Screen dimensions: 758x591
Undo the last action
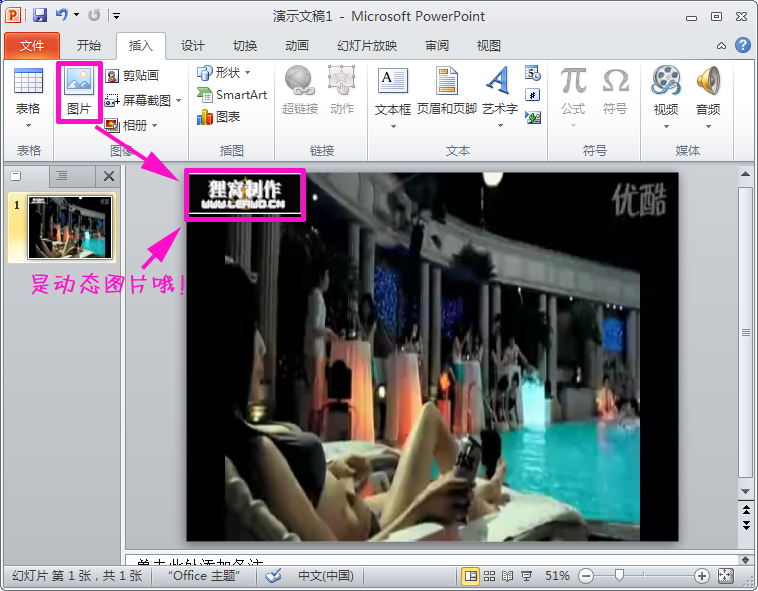tap(62, 15)
